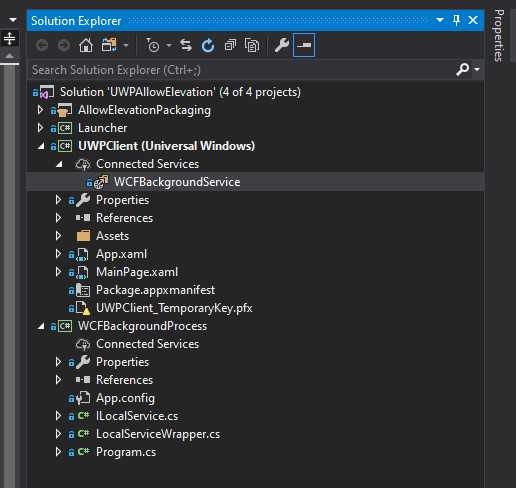The image size is (516, 488).
Task: Click the Forward navigation arrow in toolbar
Action: [x=63, y=45]
